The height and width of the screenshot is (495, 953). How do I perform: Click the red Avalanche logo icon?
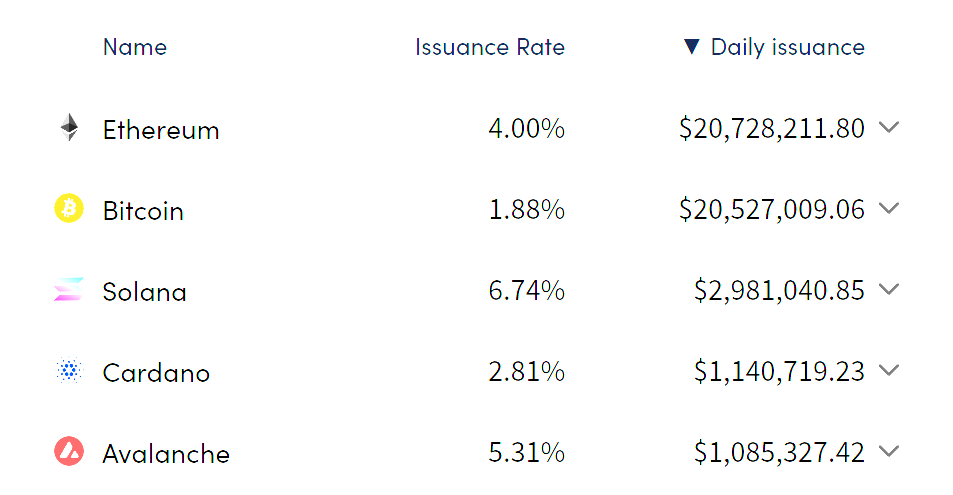click(68, 452)
